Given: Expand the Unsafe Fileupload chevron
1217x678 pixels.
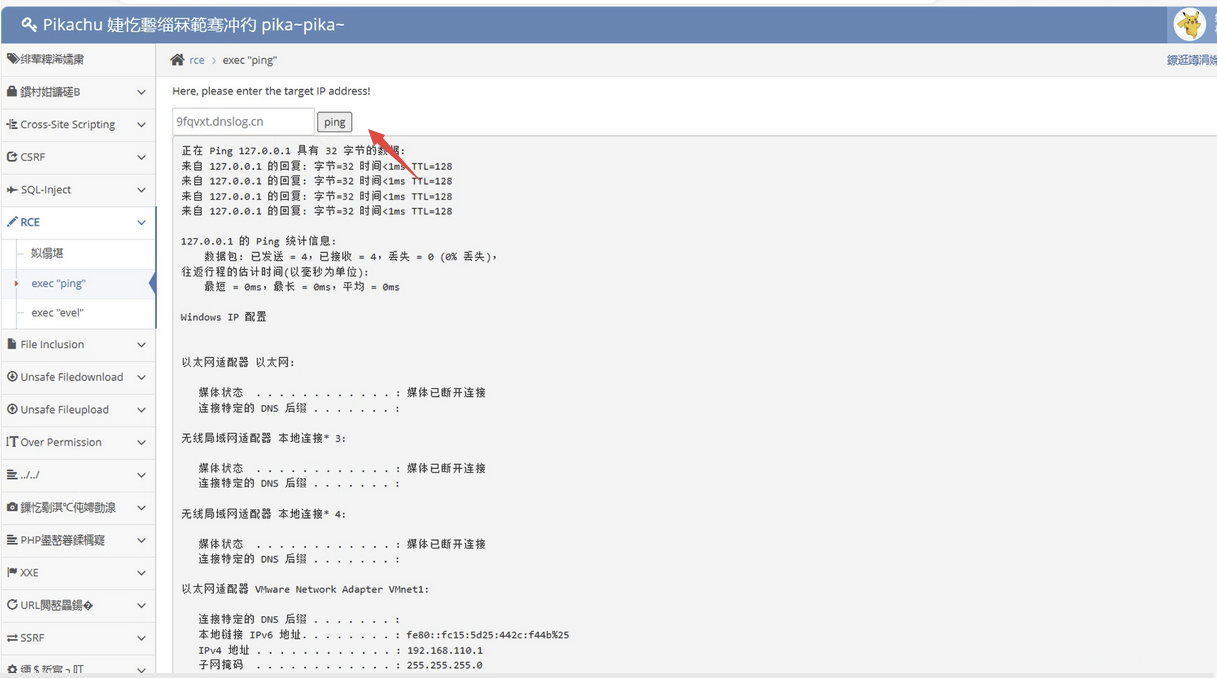Looking at the screenshot, I should click(141, 410).
